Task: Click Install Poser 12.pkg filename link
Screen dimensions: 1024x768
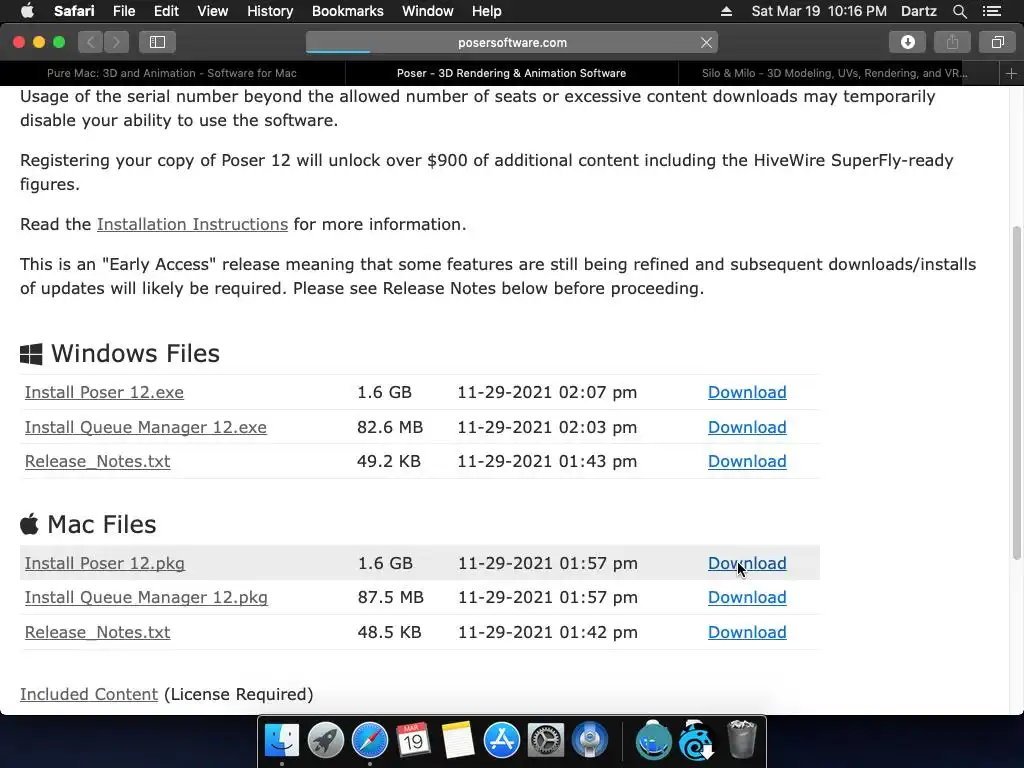Action: click(x=104, y=563)
